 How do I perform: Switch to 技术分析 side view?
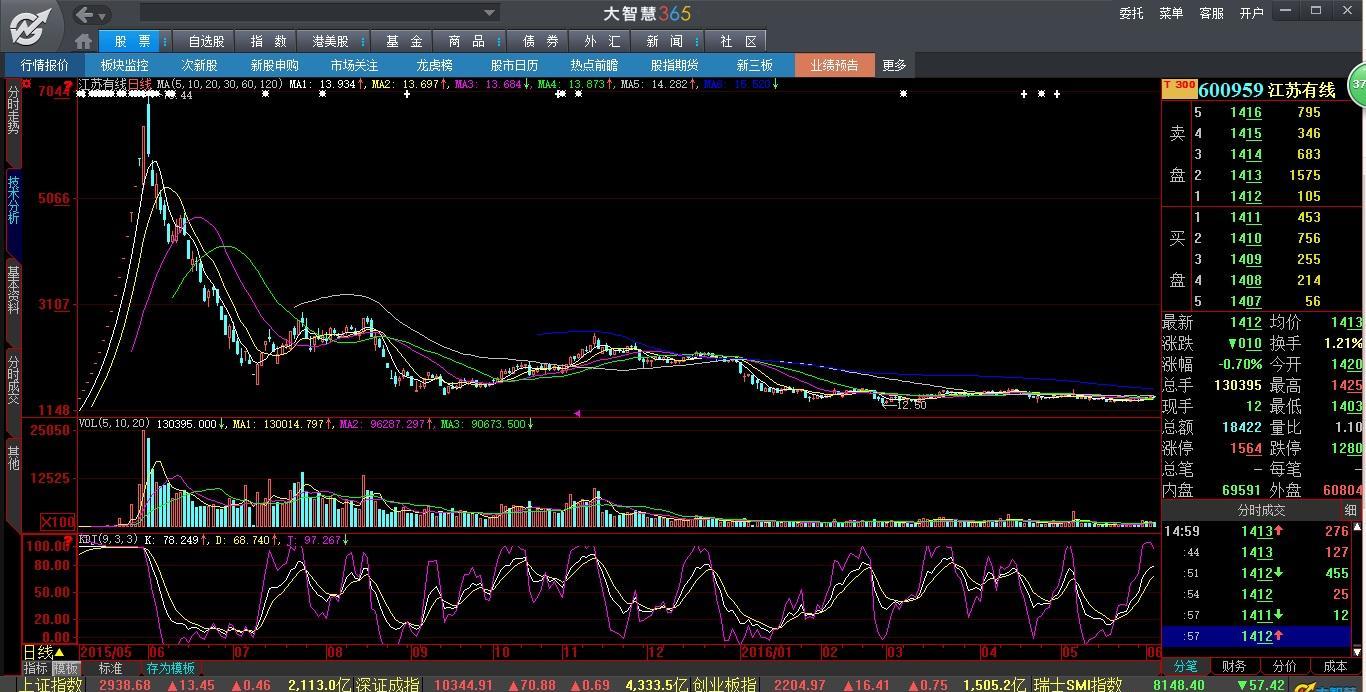click(13, 199)
